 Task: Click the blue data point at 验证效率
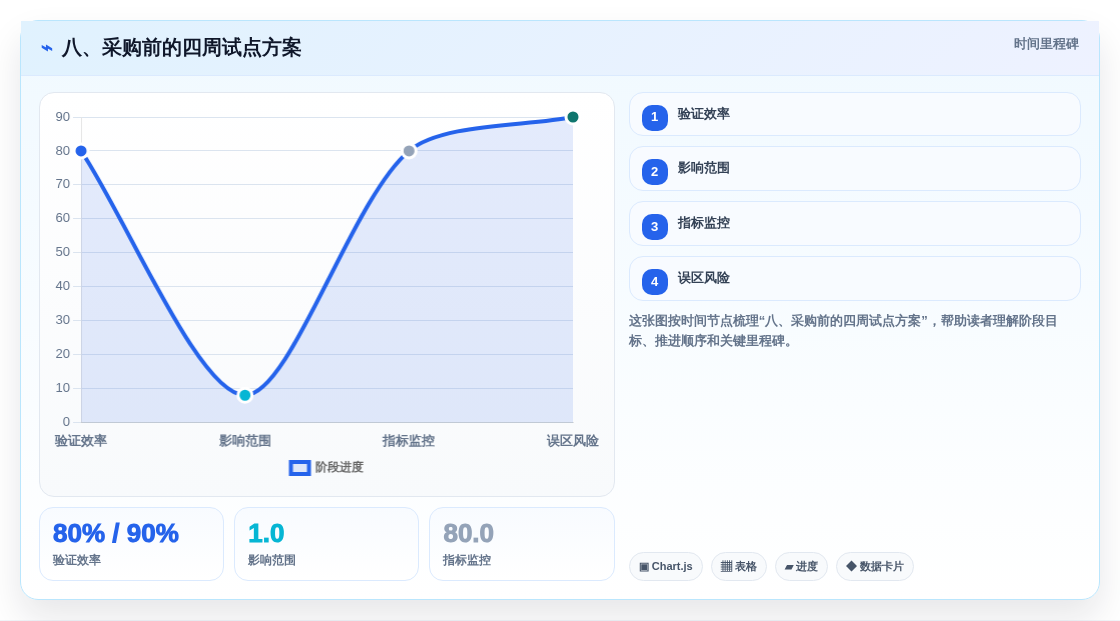click(81, 151)
